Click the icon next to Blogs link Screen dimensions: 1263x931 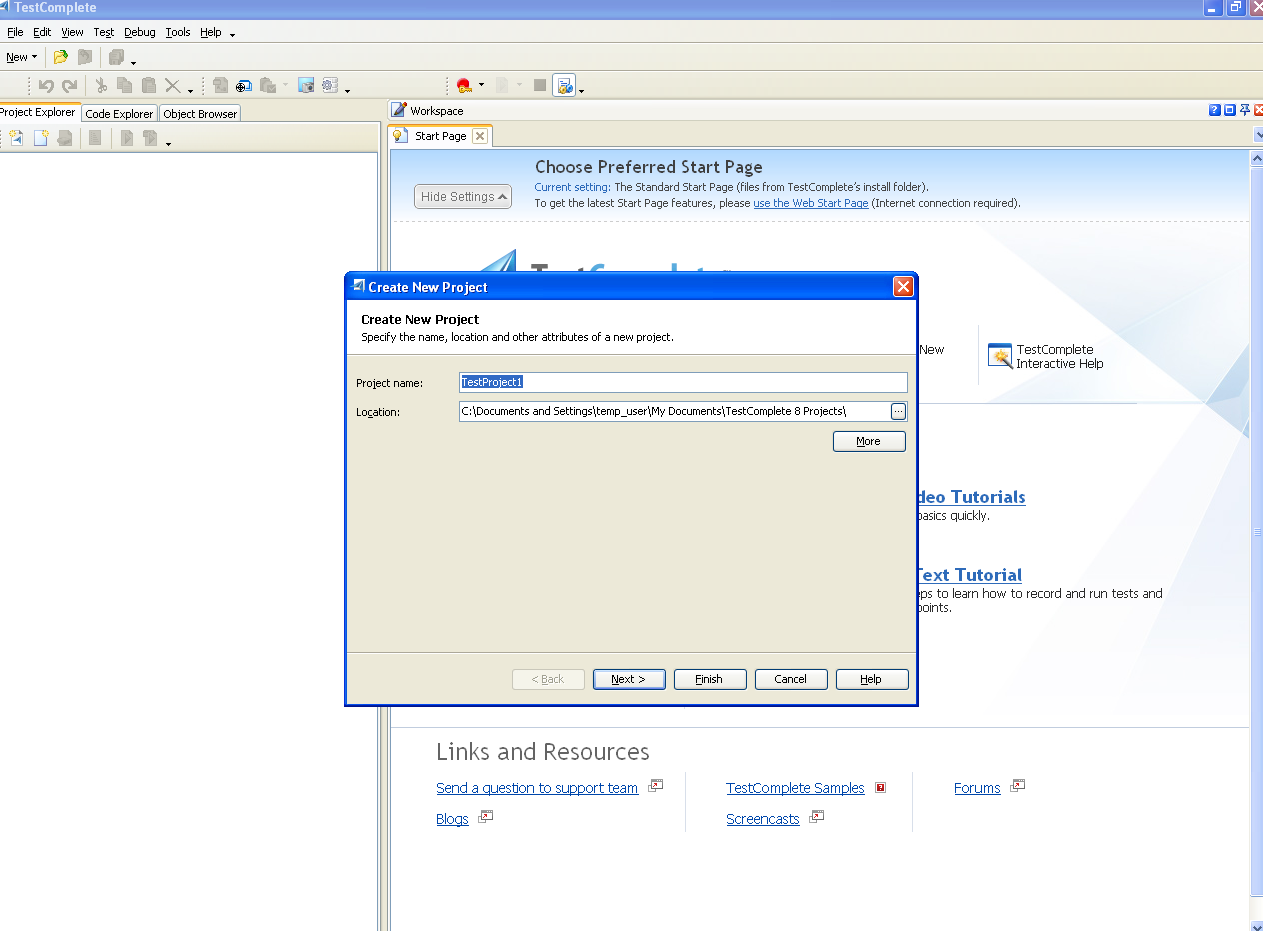486,817
